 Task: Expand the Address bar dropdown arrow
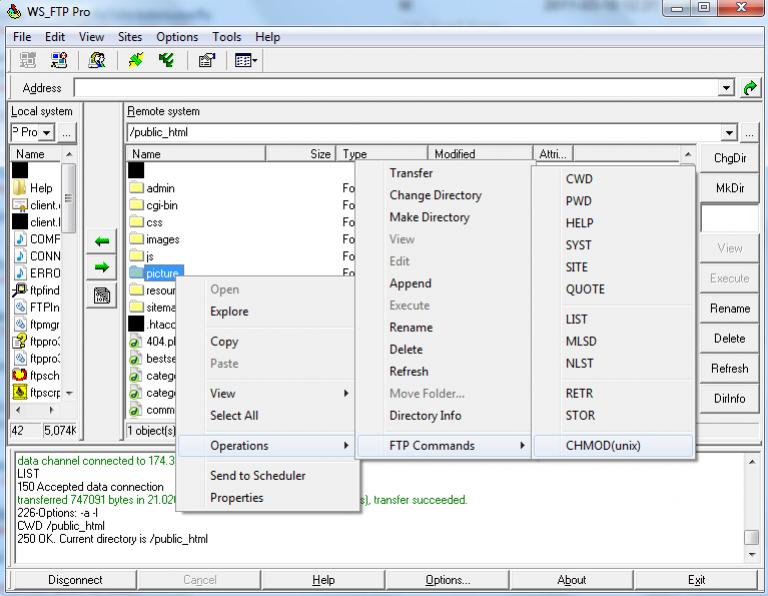[726, 88]
